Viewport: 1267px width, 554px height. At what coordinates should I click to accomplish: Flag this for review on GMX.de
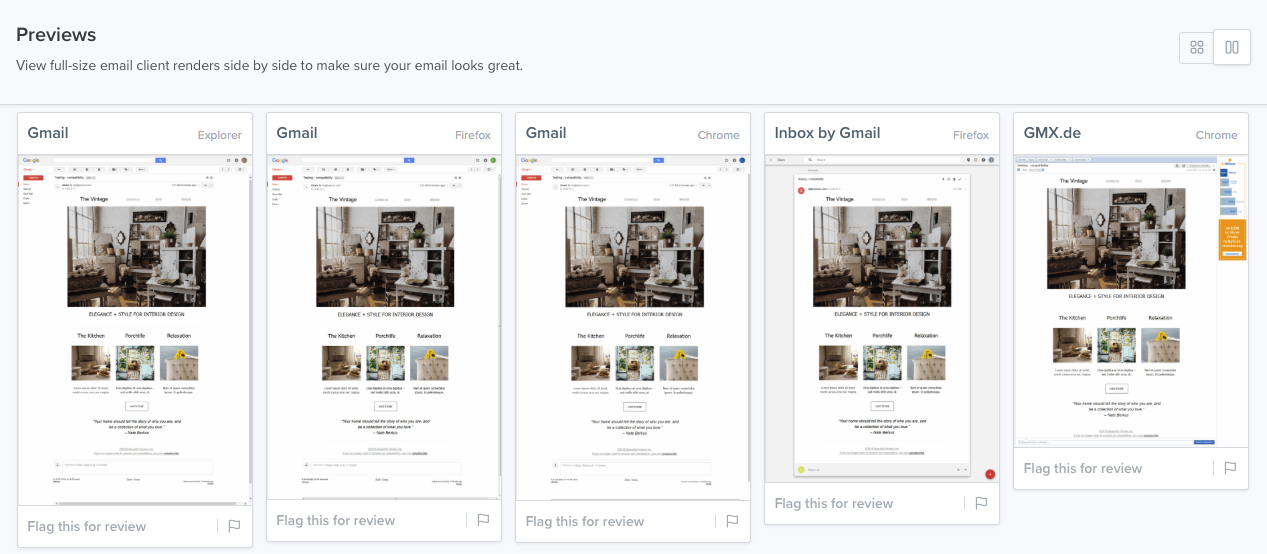point(1083,468)
